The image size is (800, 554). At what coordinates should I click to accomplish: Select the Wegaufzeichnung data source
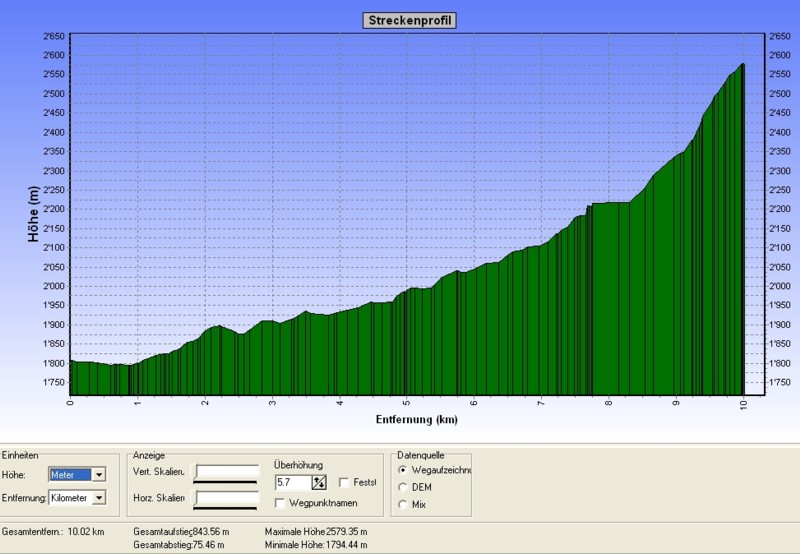click(403, 469)
